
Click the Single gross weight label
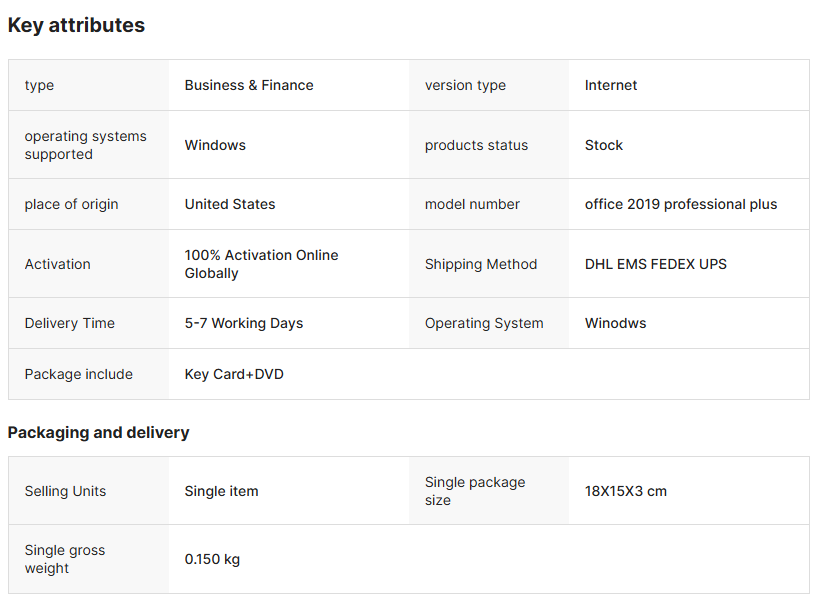(64, 559)
